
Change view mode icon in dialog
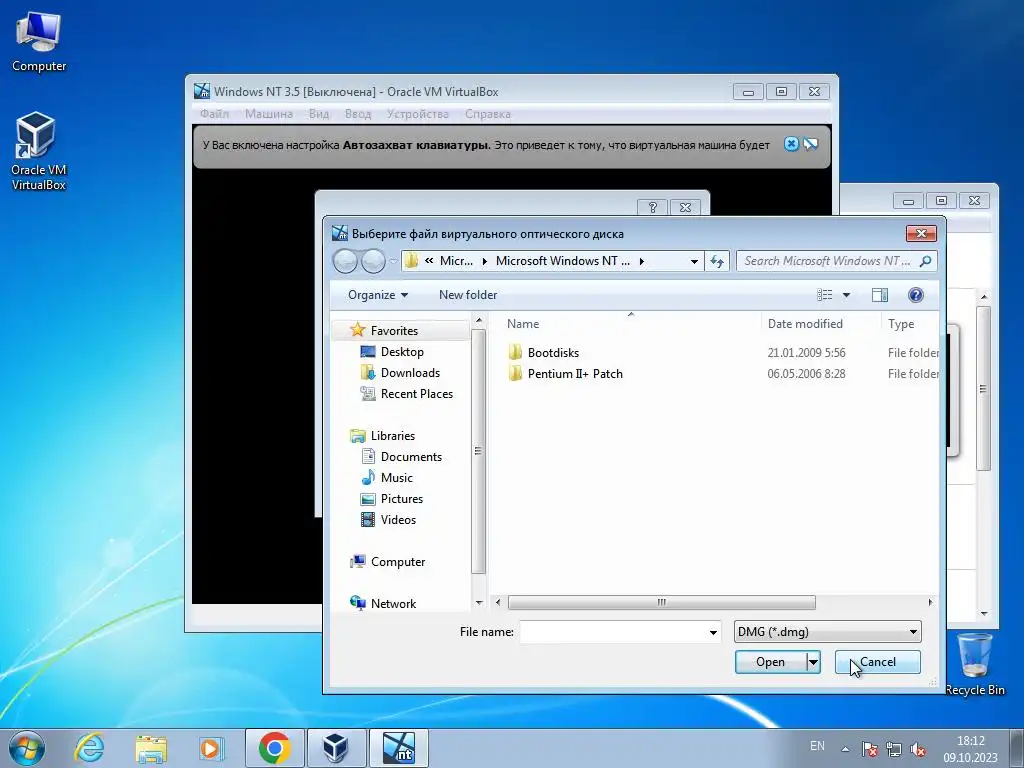825,295
